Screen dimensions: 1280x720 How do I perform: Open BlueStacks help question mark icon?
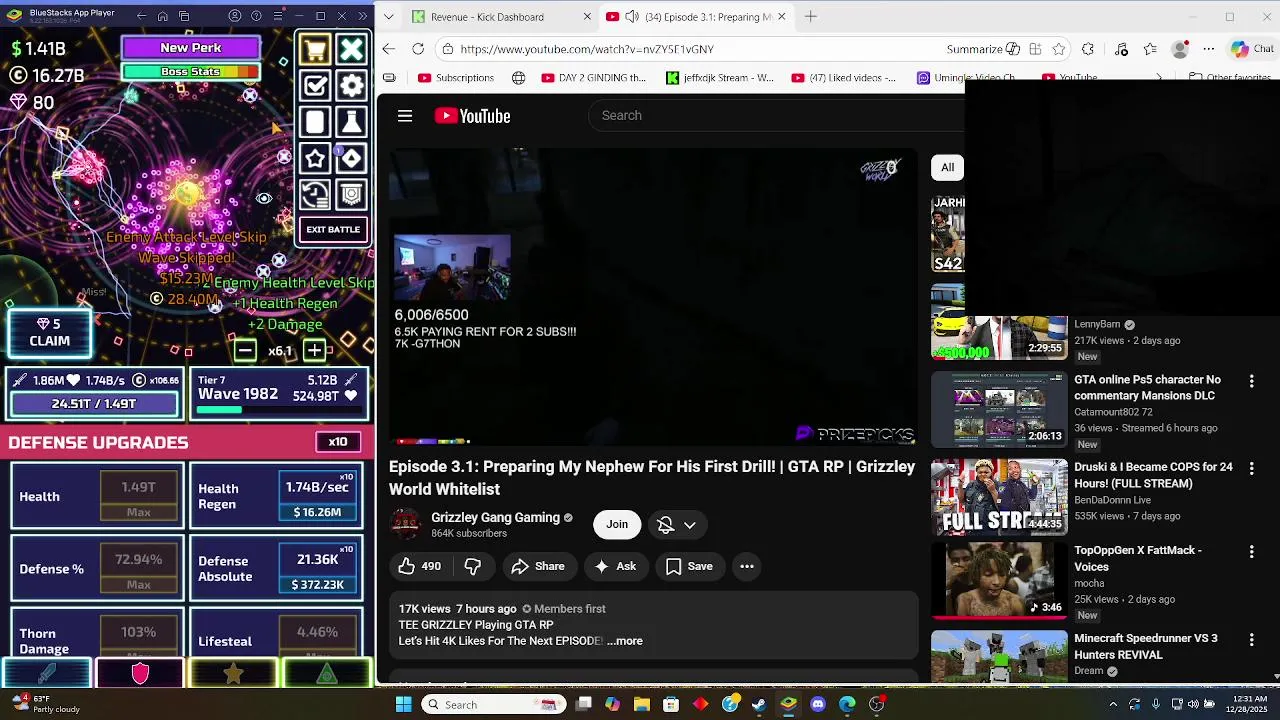coord(256,16)
